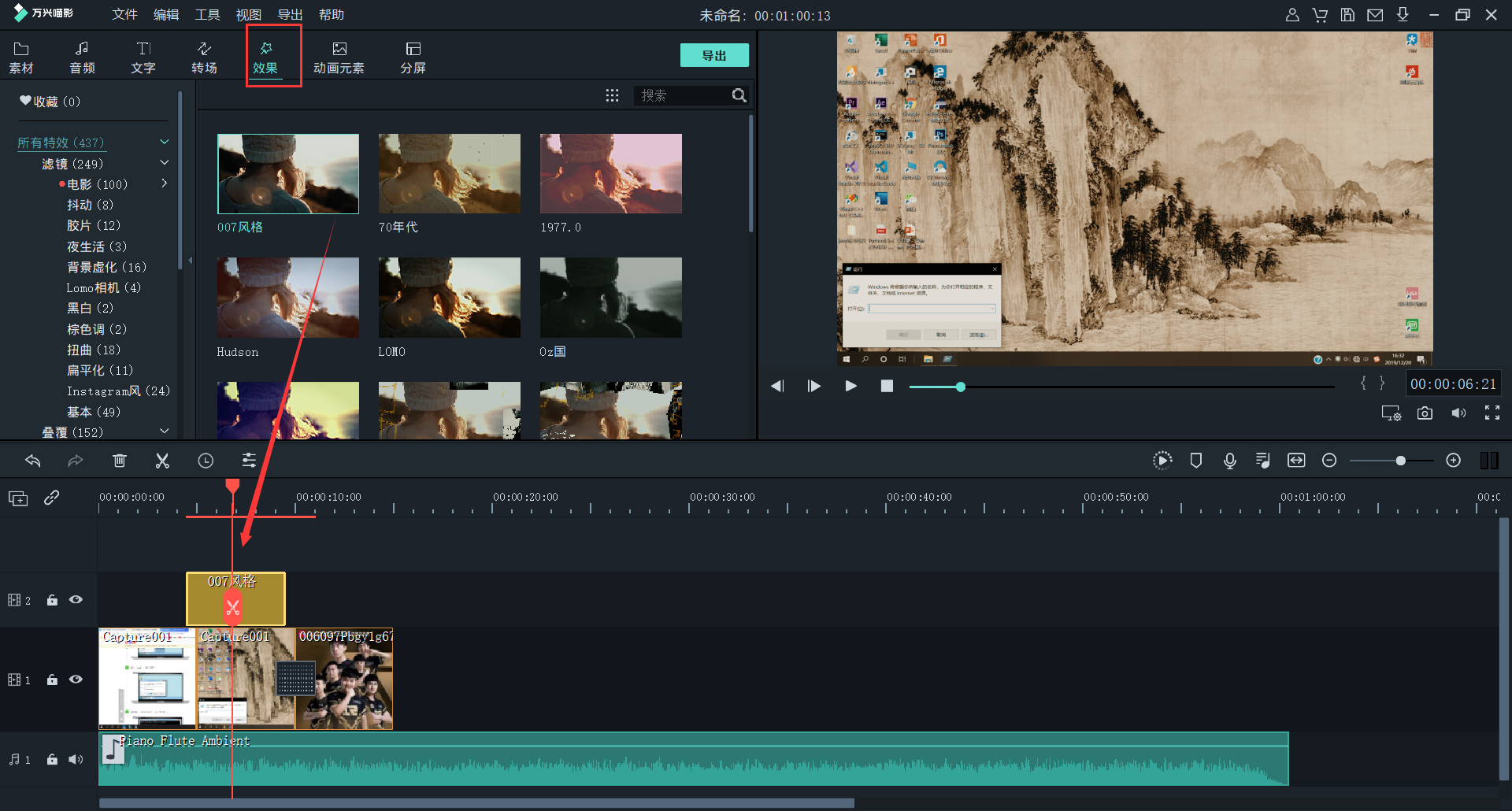Mute audio track 1 speaker icon
This screenshot has height=811, width=1512.
pyautogui.click(x=76, y=759)
